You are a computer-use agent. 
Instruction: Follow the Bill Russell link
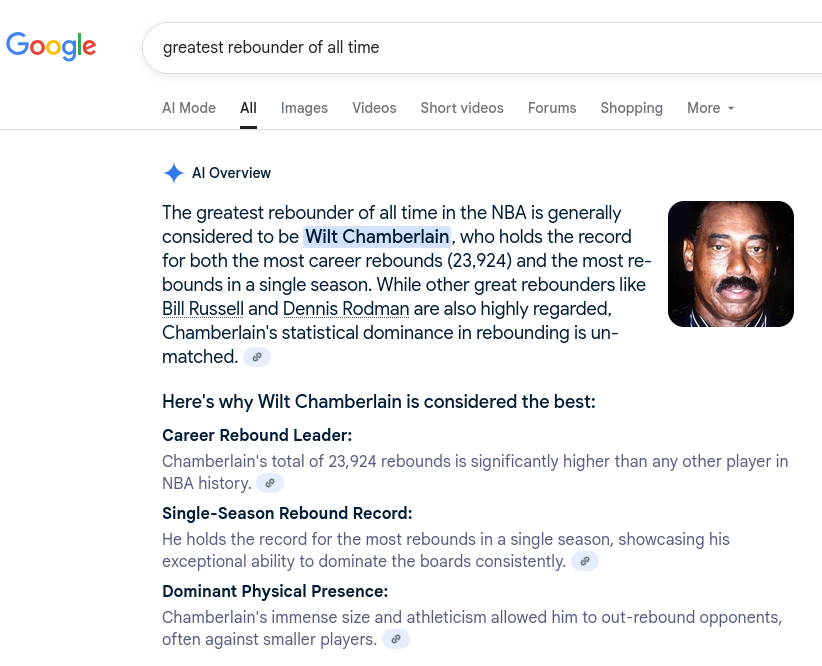click(203, 309)
